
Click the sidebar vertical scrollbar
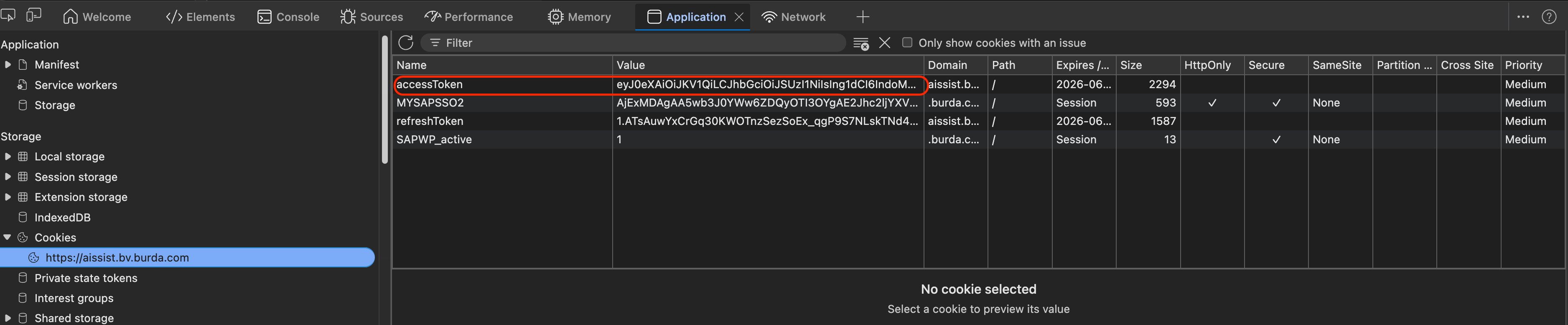coord(385,100)
